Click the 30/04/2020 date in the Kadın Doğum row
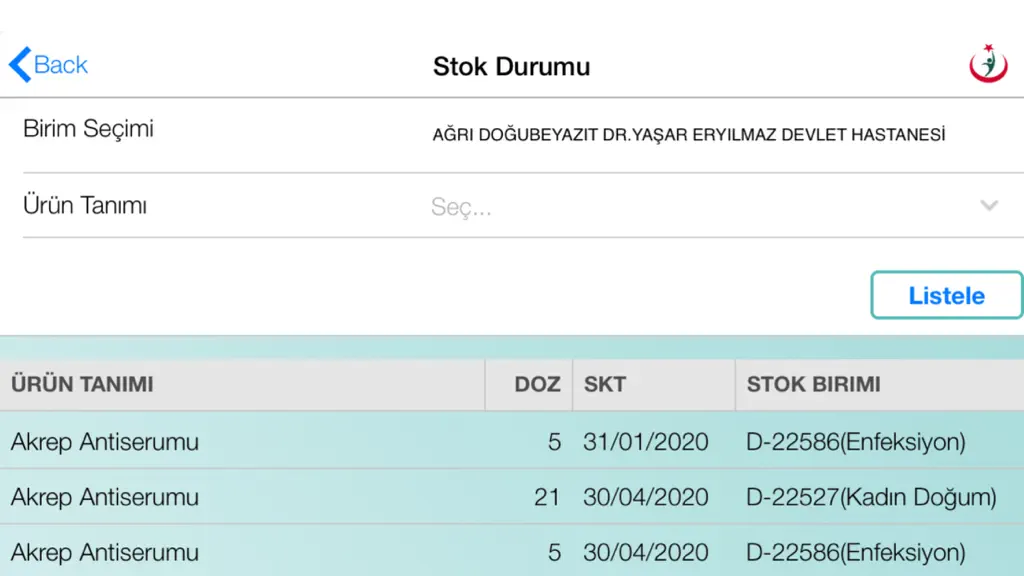The image size is (1024, 576). point(646,497)
